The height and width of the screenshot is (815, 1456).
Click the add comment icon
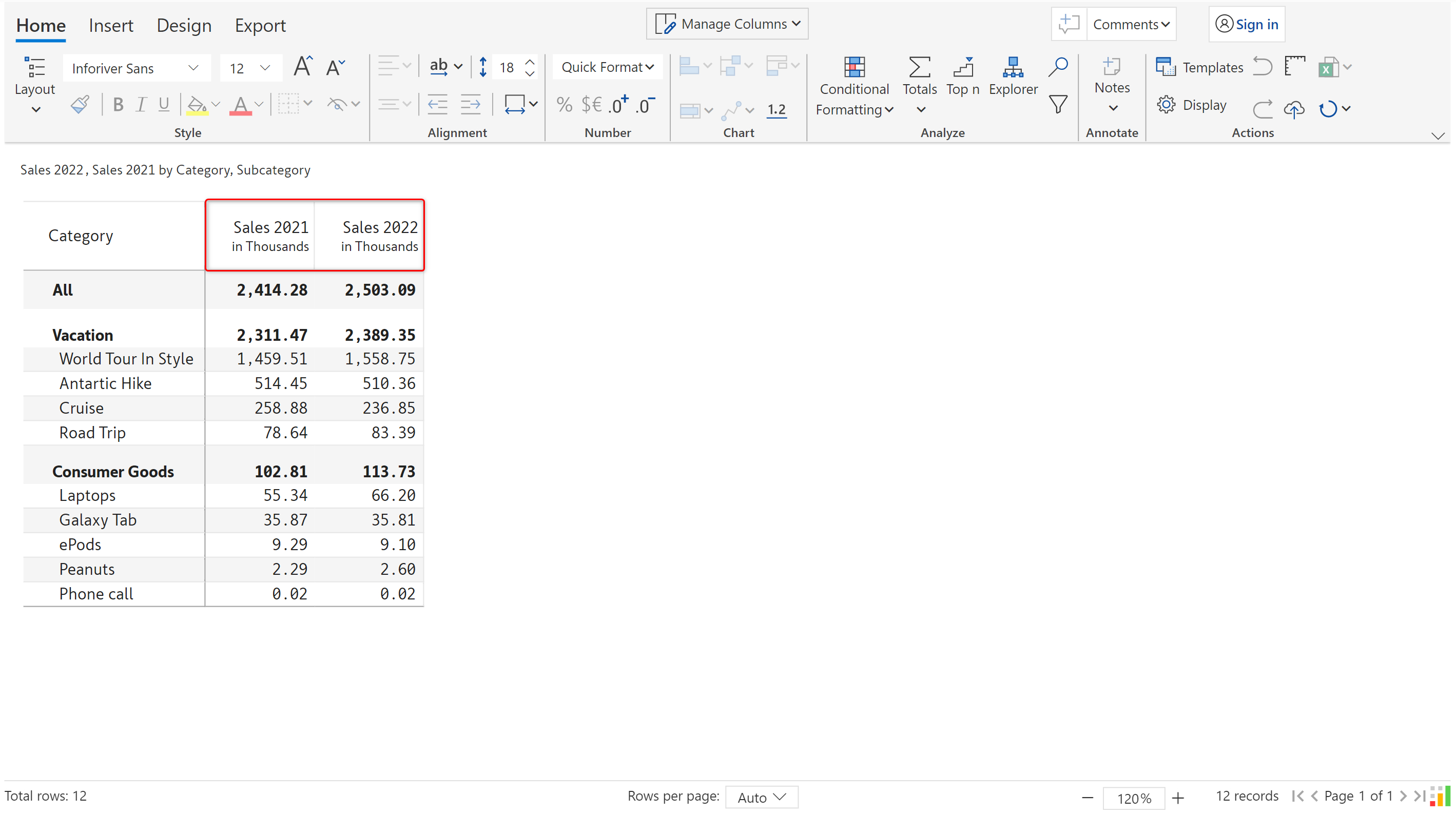1068,24
